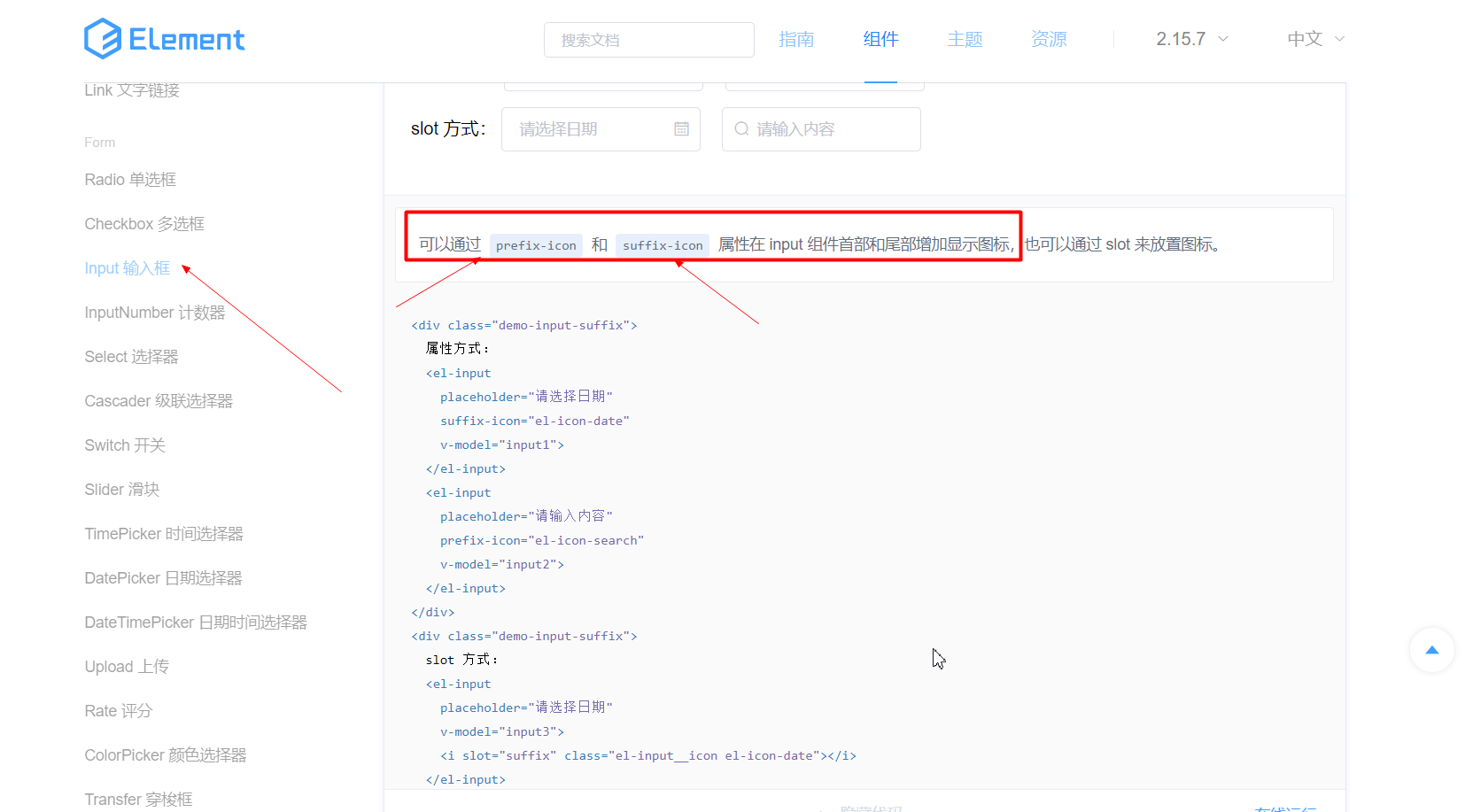Click the search icon in content input

pos(741,129)
